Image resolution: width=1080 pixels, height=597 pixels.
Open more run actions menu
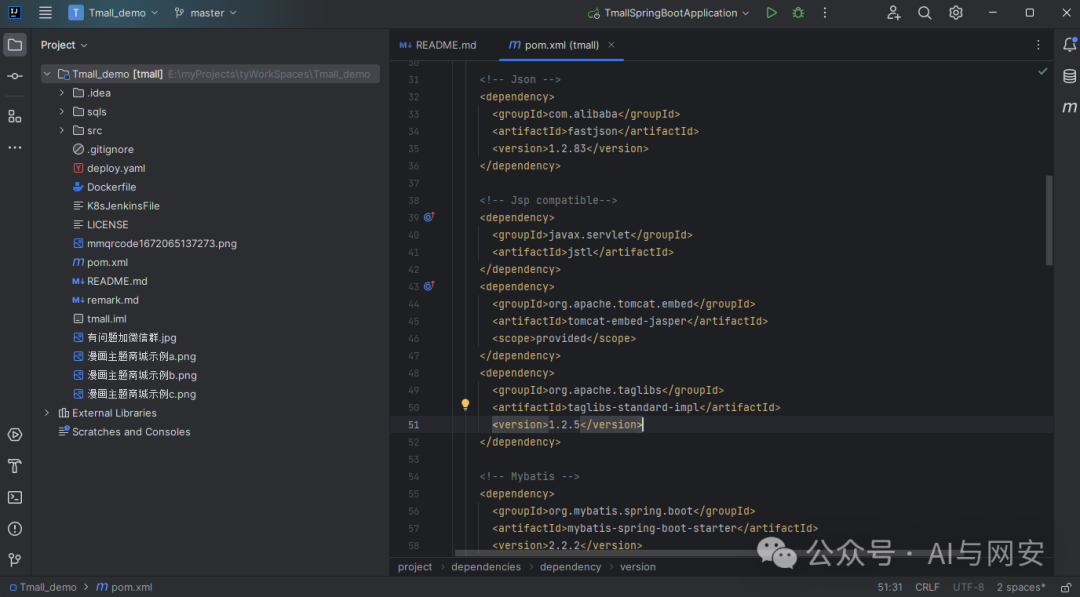pos(824,12)
